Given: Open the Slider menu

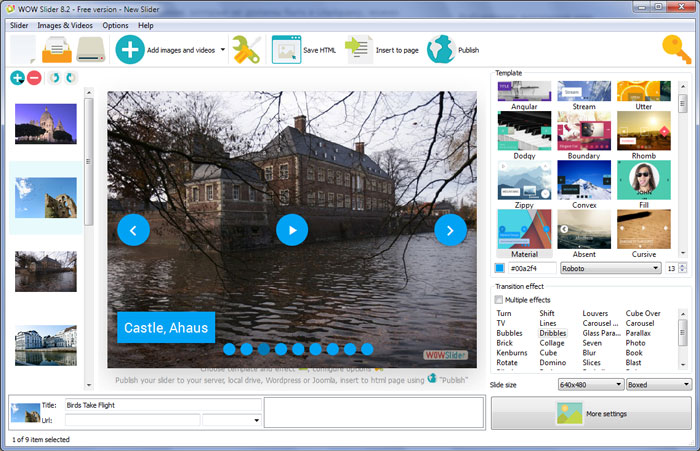Looking at the screenshot, I should point(19,25).
